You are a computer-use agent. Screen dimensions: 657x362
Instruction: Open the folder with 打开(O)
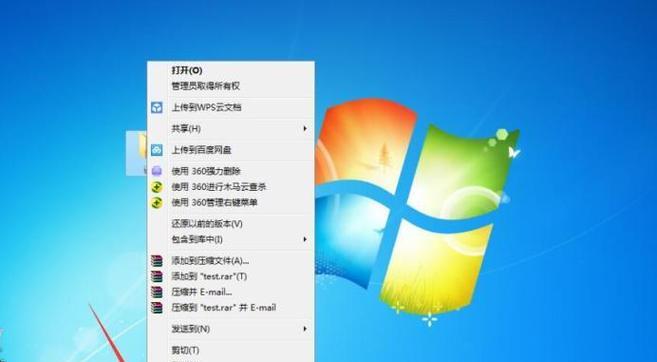(x=230, y=70)
